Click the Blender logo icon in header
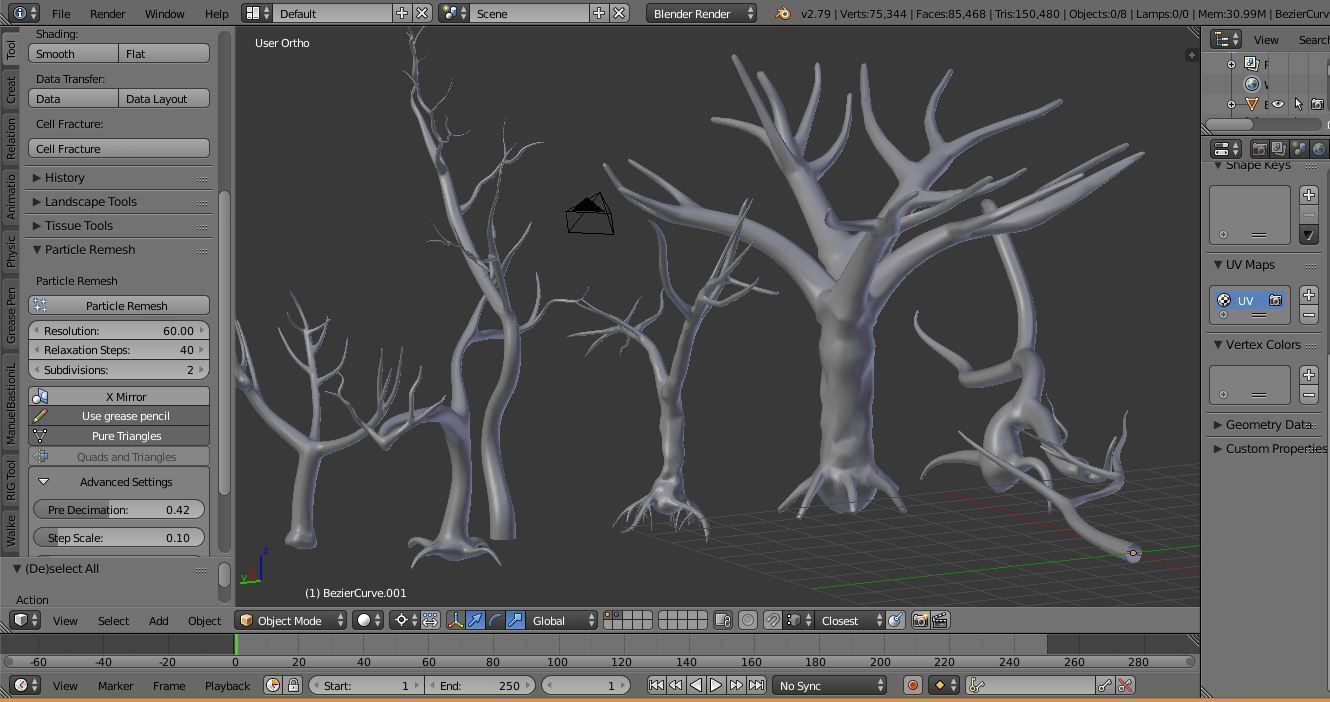The width and height of the screenshot is (1330, 702). click(x=783, y=13)
